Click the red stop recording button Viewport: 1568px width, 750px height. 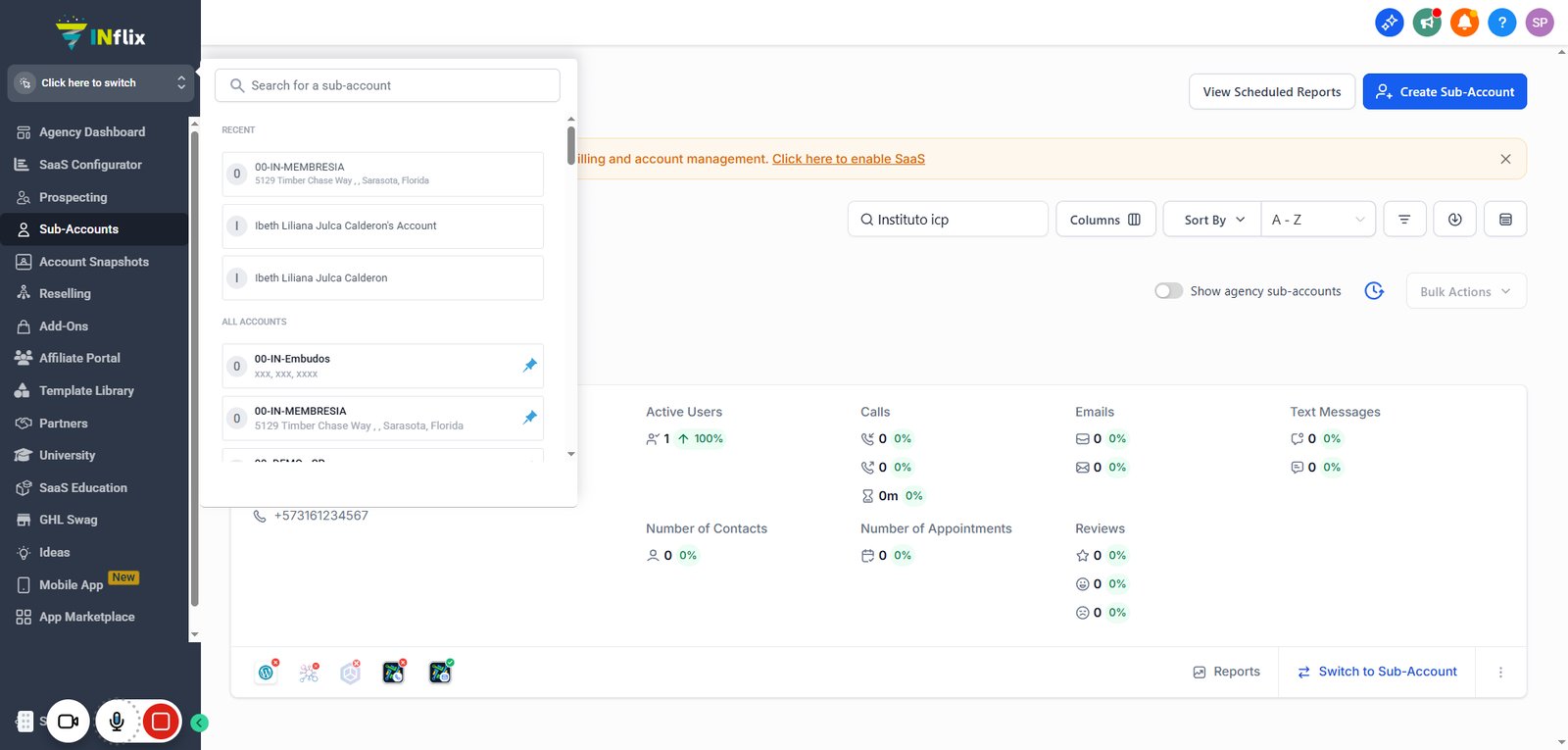click(161, 723)
